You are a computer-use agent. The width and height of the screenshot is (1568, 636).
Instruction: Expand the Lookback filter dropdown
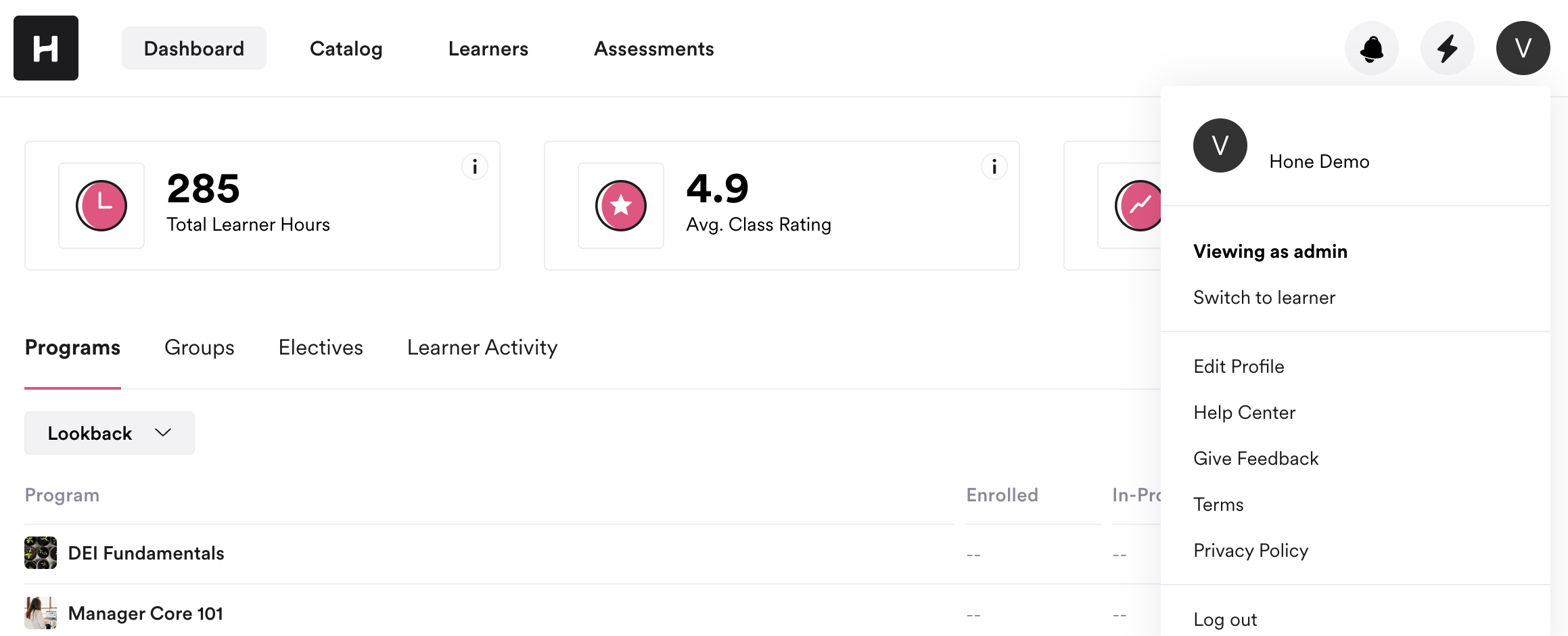[x=109, y=433]
